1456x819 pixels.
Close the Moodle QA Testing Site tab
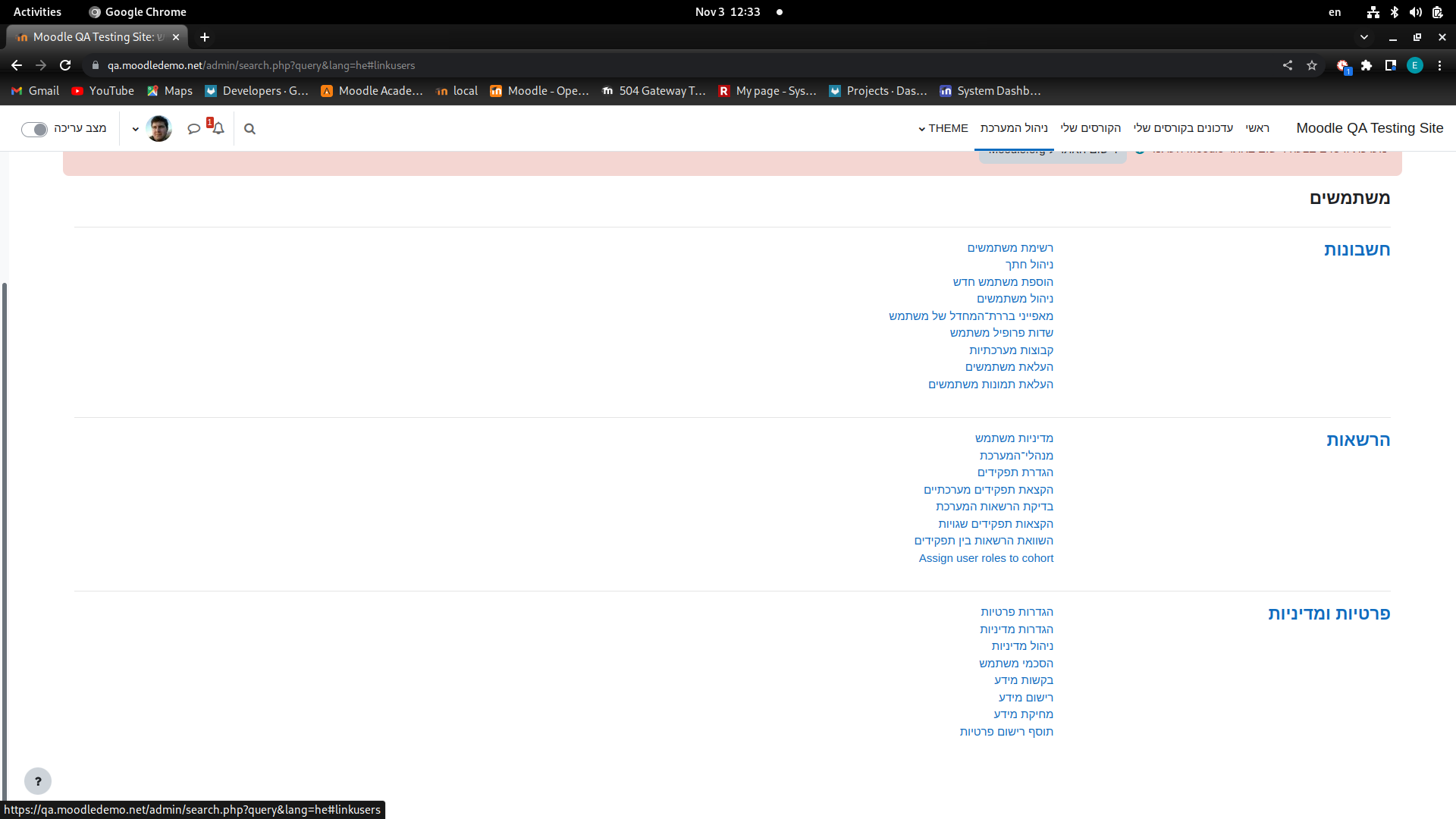tap(176, 37)
